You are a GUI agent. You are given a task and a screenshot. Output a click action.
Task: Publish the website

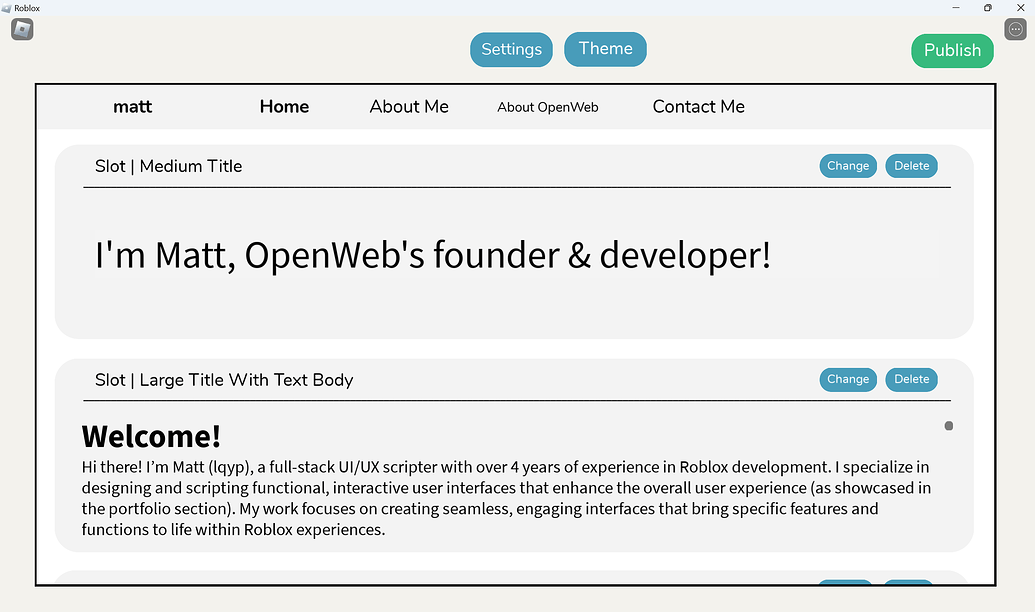952,49
